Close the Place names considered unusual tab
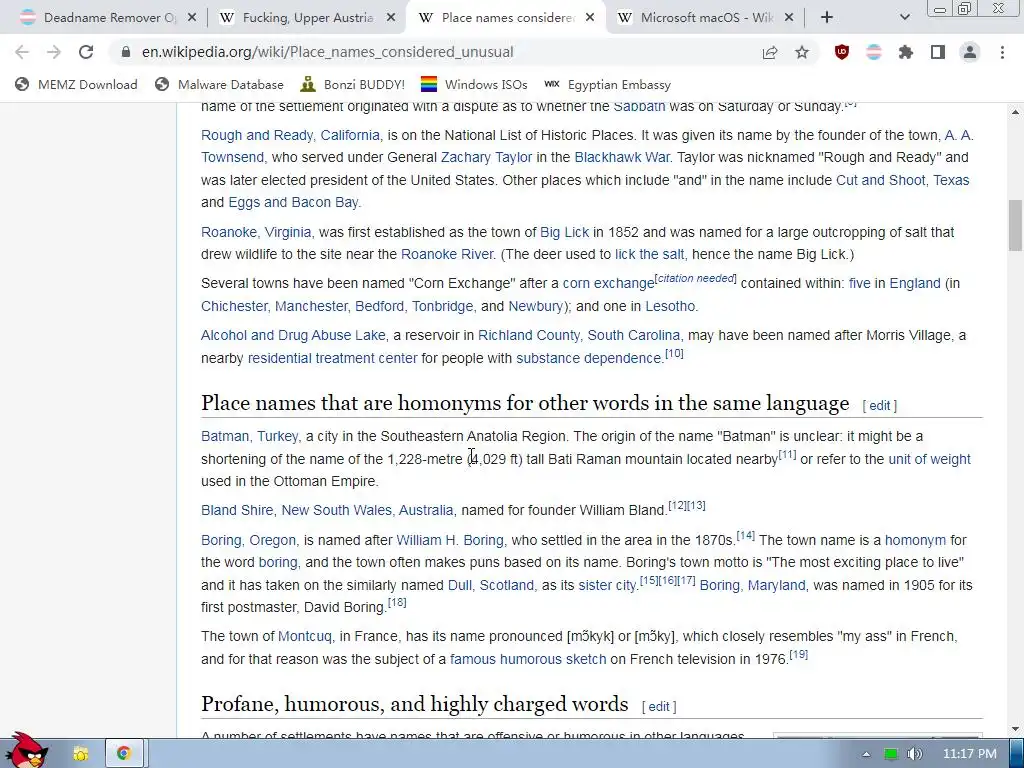 point(590,18)
